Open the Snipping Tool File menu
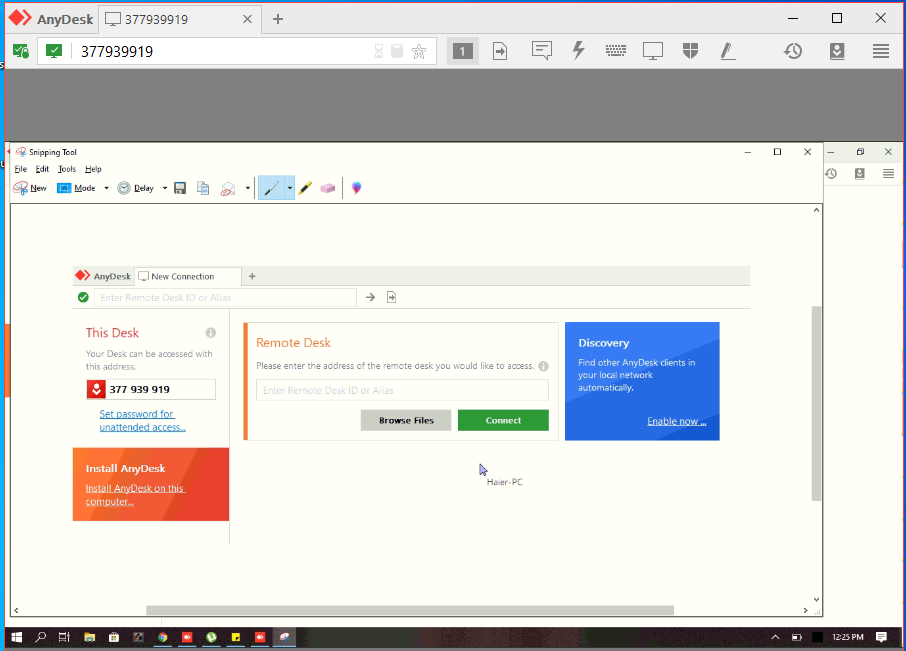The height and width of the screenshot is (651, 906). 21,169
